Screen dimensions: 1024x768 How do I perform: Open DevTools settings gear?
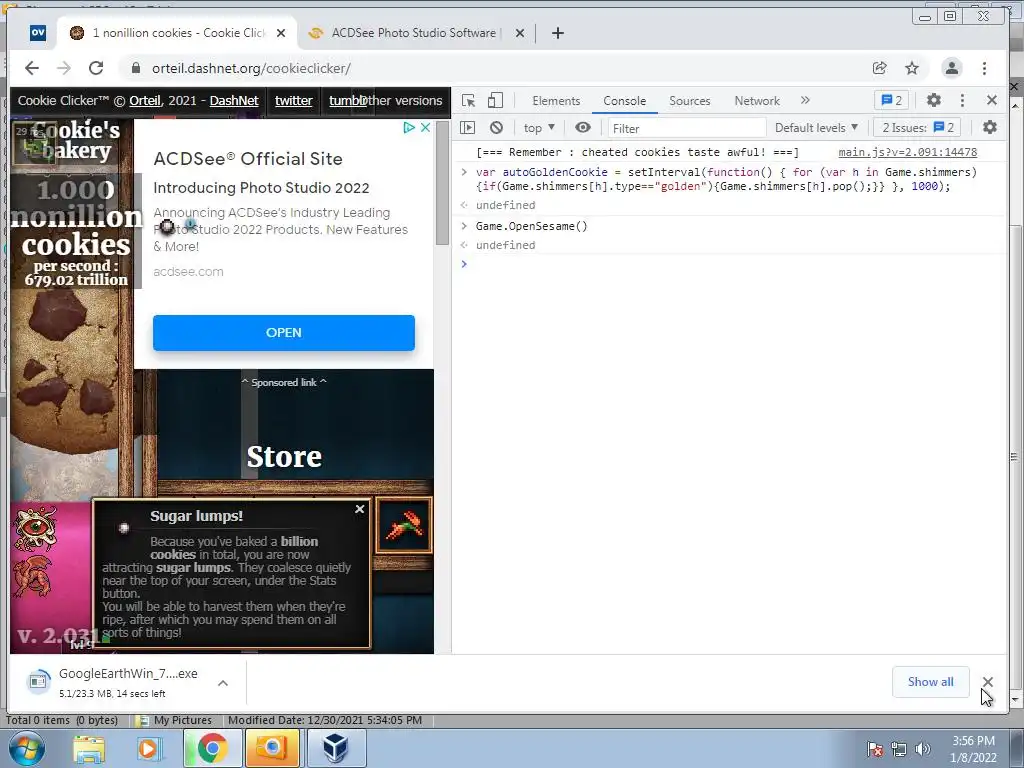[934, 100]
